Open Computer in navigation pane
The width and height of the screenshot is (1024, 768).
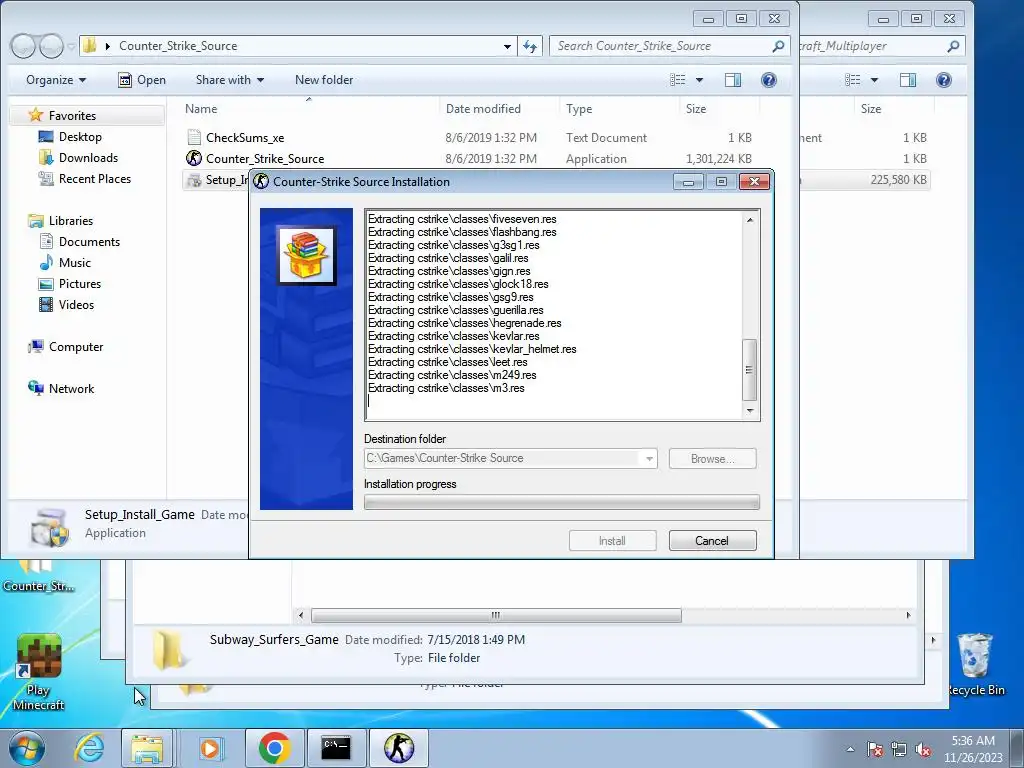click(76, 347)
